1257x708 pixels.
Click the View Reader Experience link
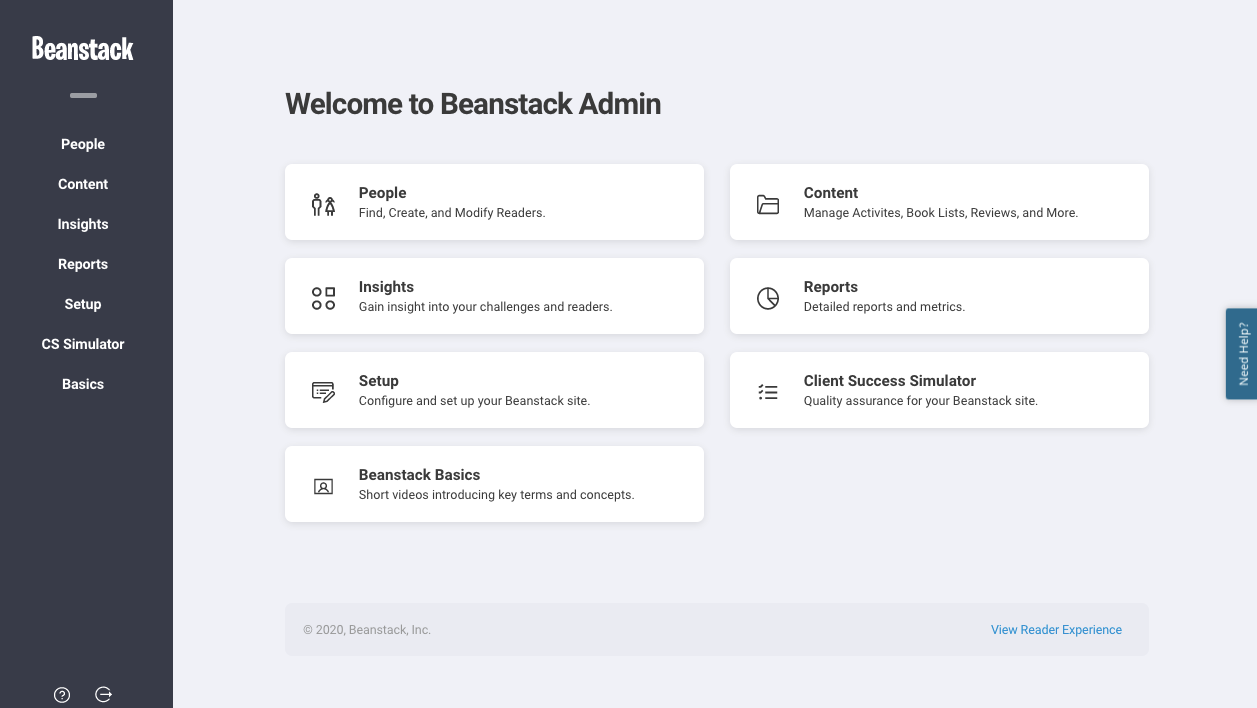tap(1056, 630)
